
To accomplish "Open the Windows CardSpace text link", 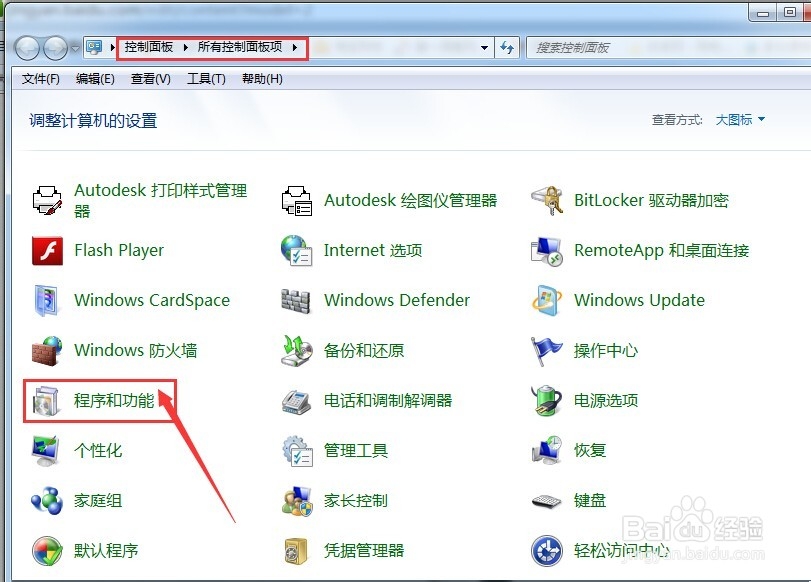I will point(152,300).
